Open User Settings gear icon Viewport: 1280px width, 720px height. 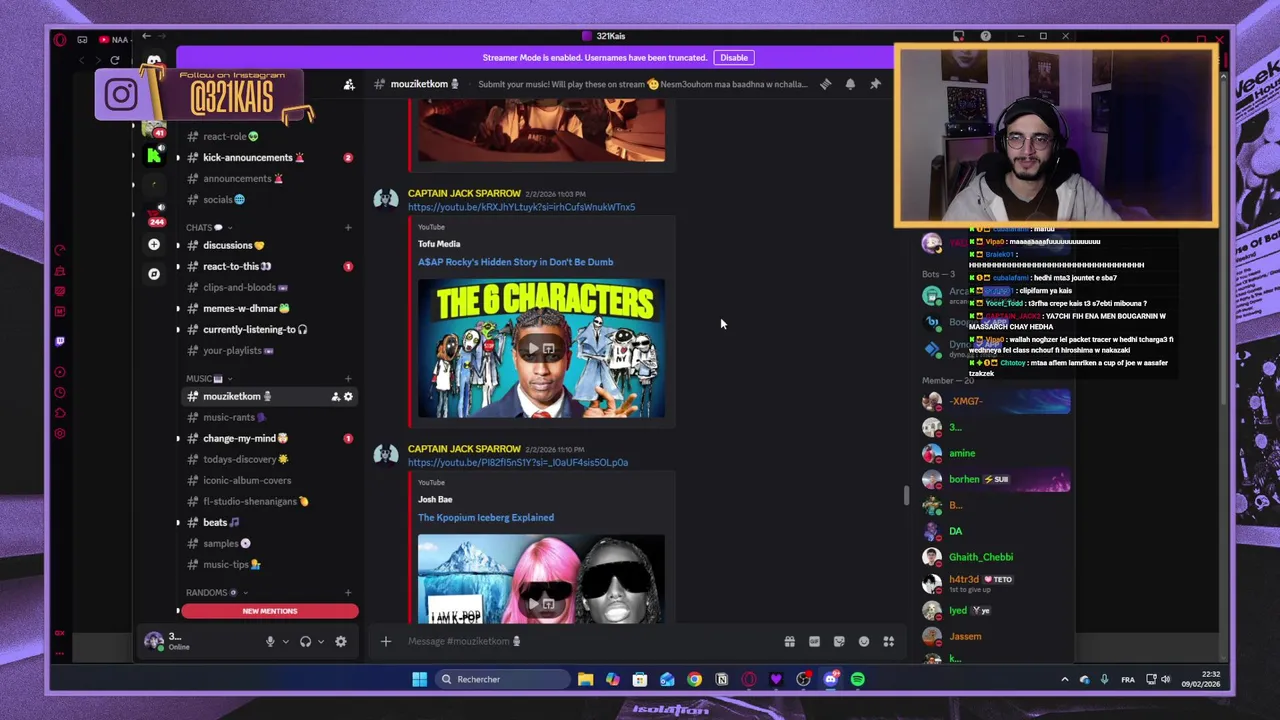coord(340,642)
